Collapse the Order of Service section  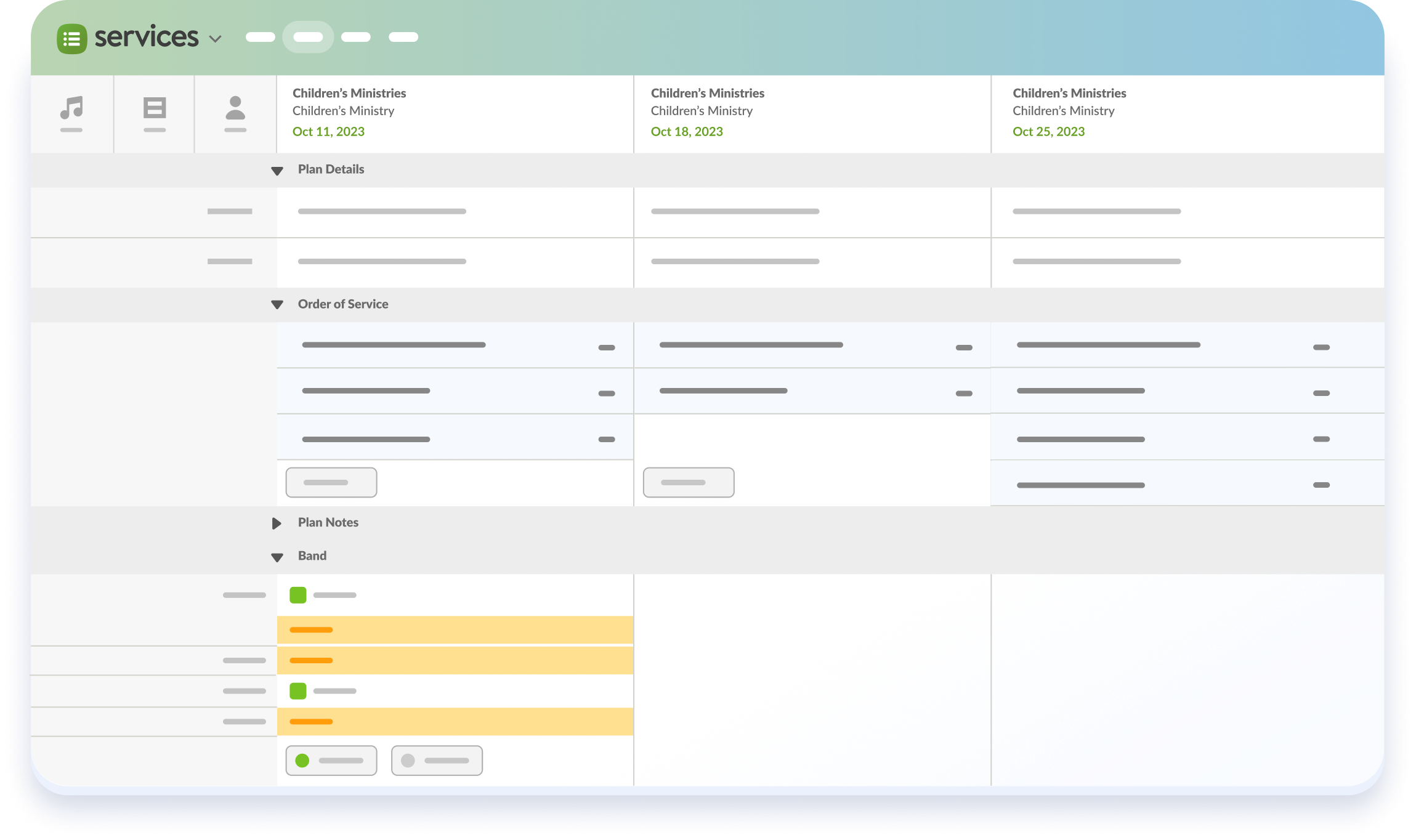(x=277, y=305)
